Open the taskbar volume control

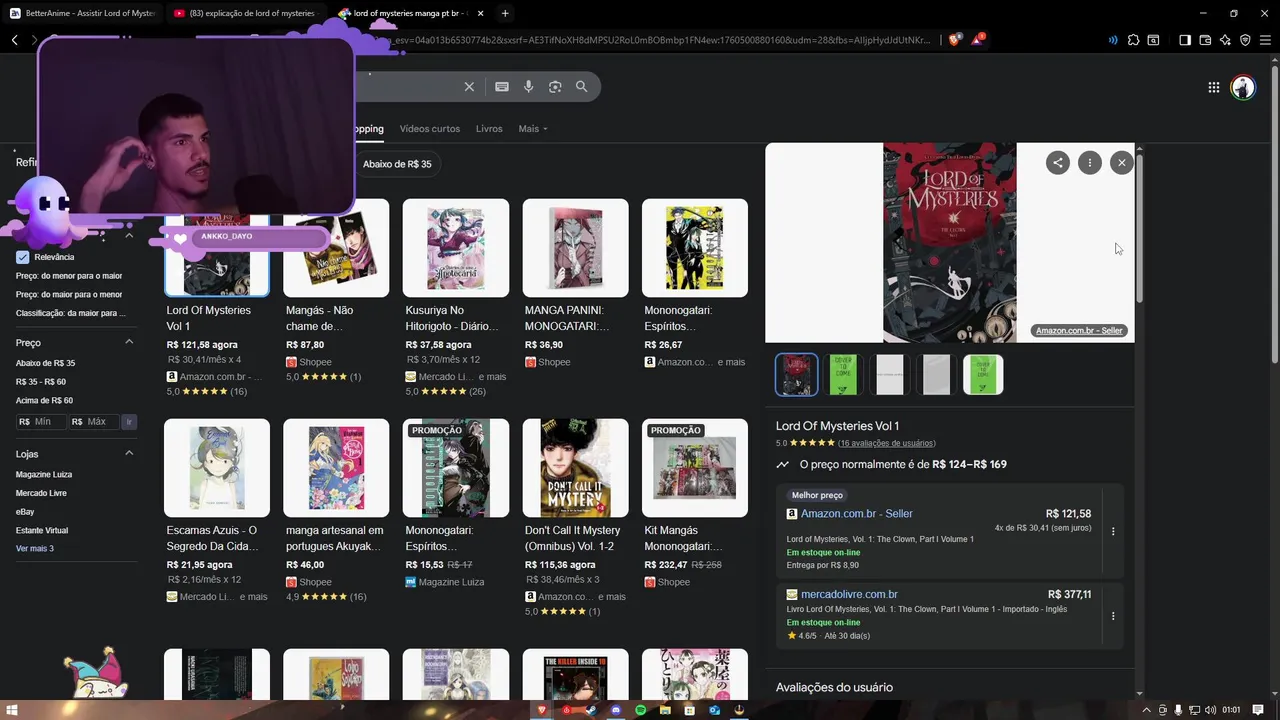(1211, 710)
